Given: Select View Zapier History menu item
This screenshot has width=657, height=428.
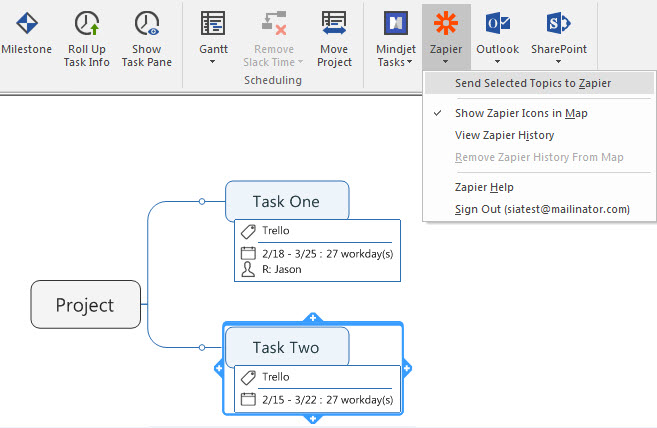Looking at the screenshot, I should click(504, 135).
